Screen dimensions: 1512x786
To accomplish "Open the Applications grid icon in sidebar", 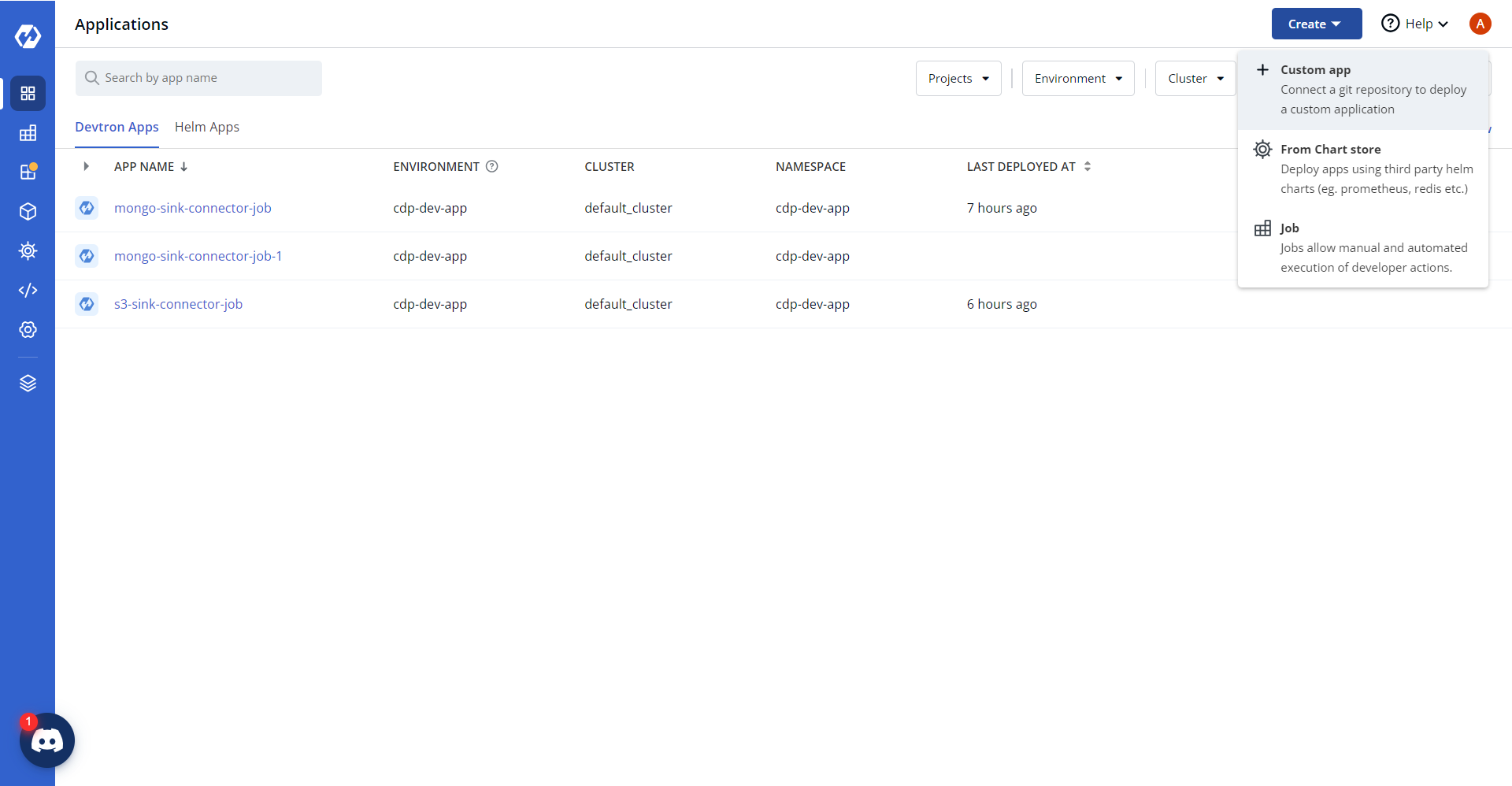I will tap(28, 94).
